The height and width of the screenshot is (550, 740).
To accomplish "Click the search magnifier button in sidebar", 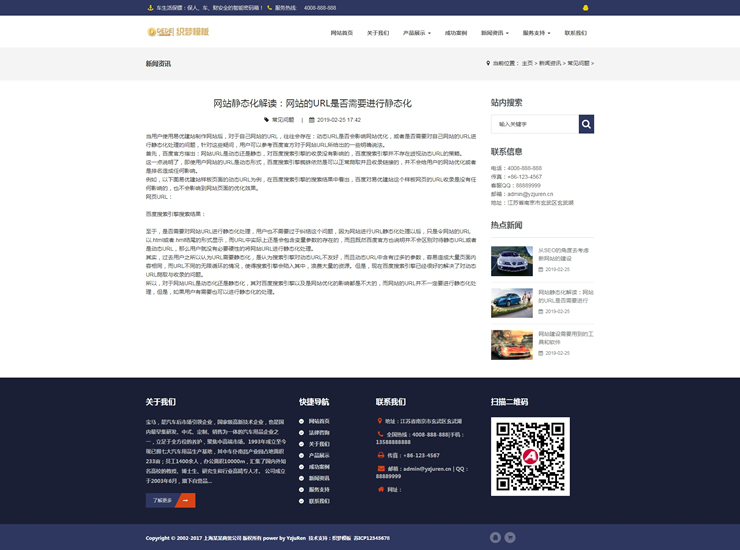I will [586, 124].
